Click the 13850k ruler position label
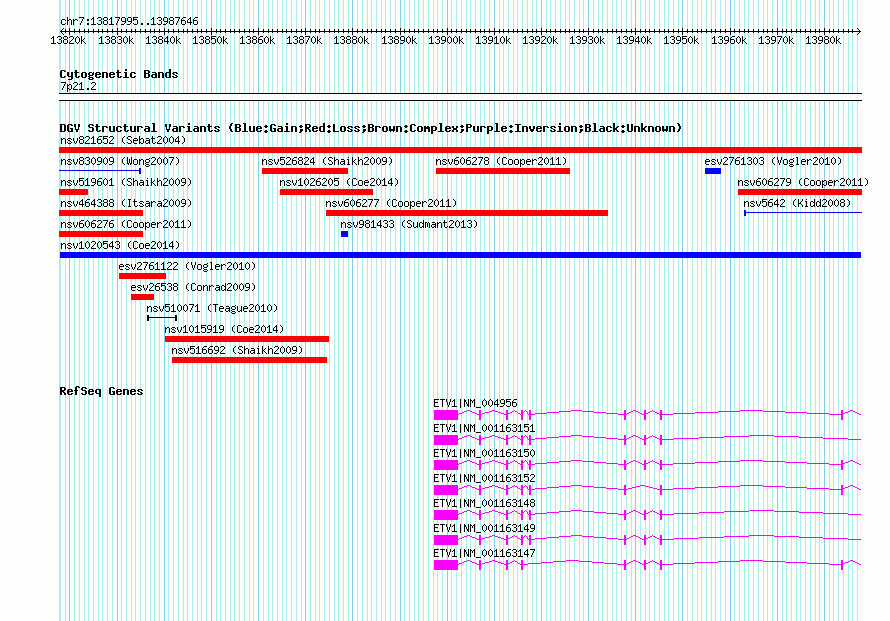The height and width of the screenshot is (621, 890). 209,40
